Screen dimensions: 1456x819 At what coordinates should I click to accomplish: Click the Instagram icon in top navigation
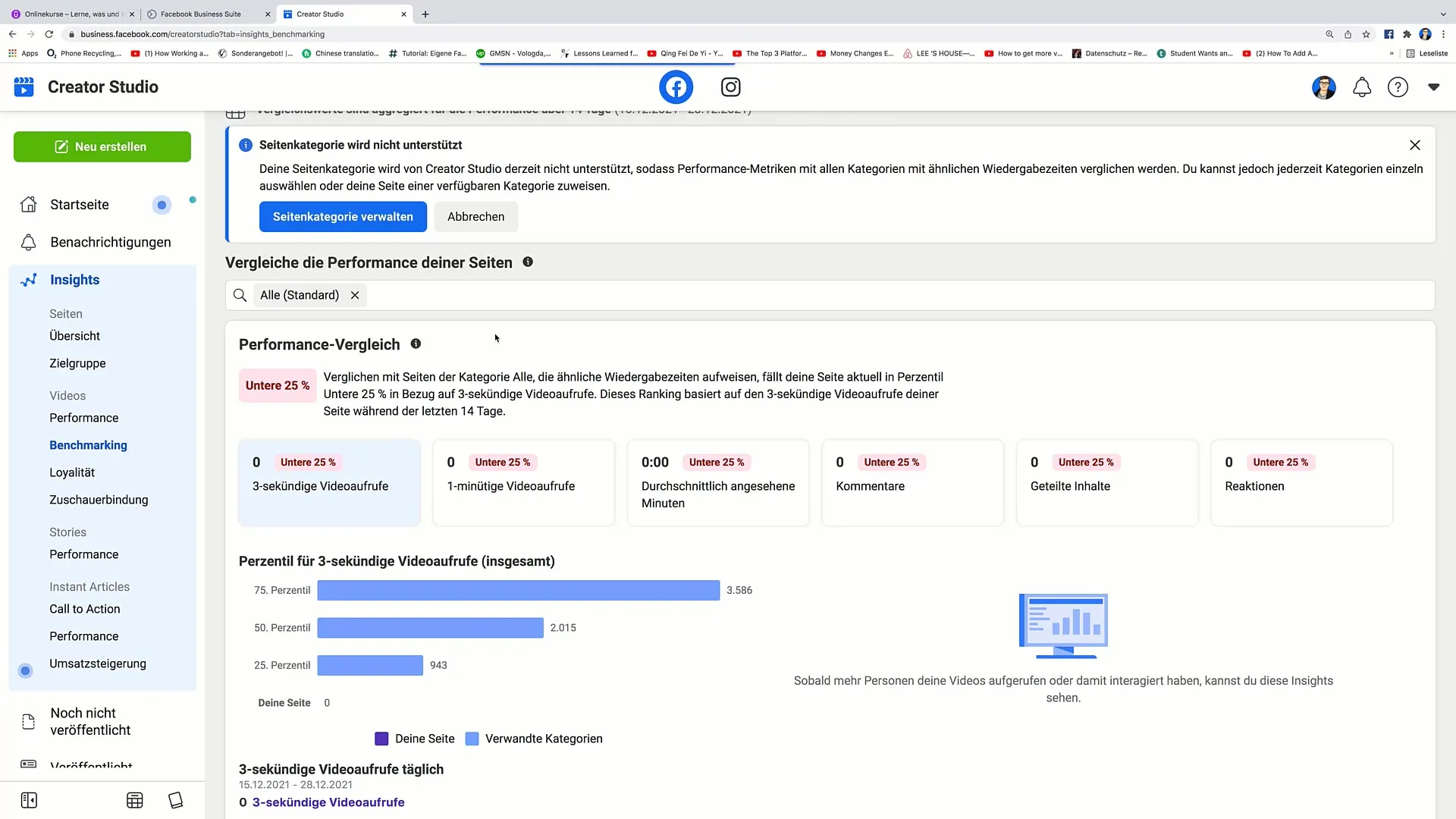point(732,87)
